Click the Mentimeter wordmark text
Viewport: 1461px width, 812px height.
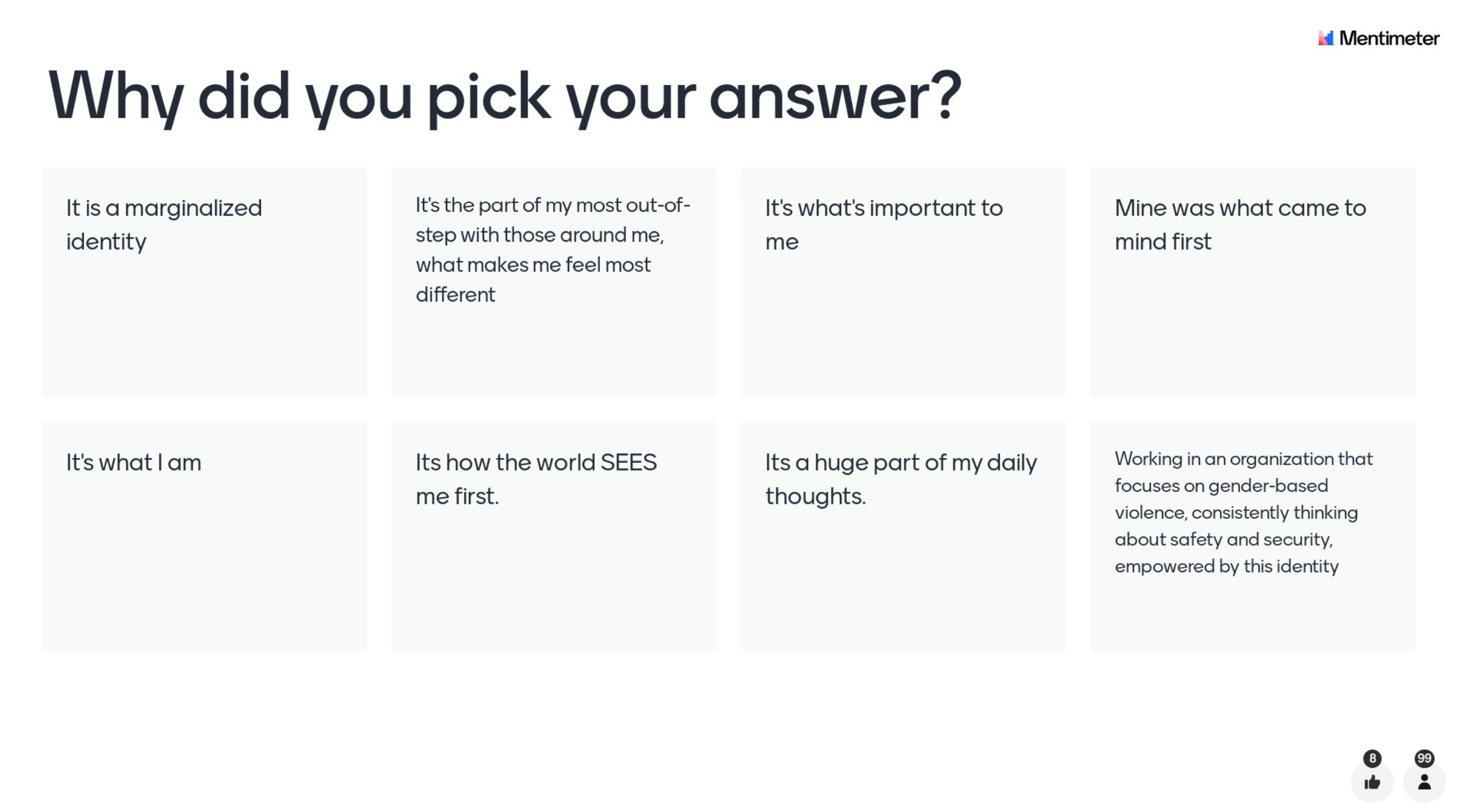click(1388, 38)
